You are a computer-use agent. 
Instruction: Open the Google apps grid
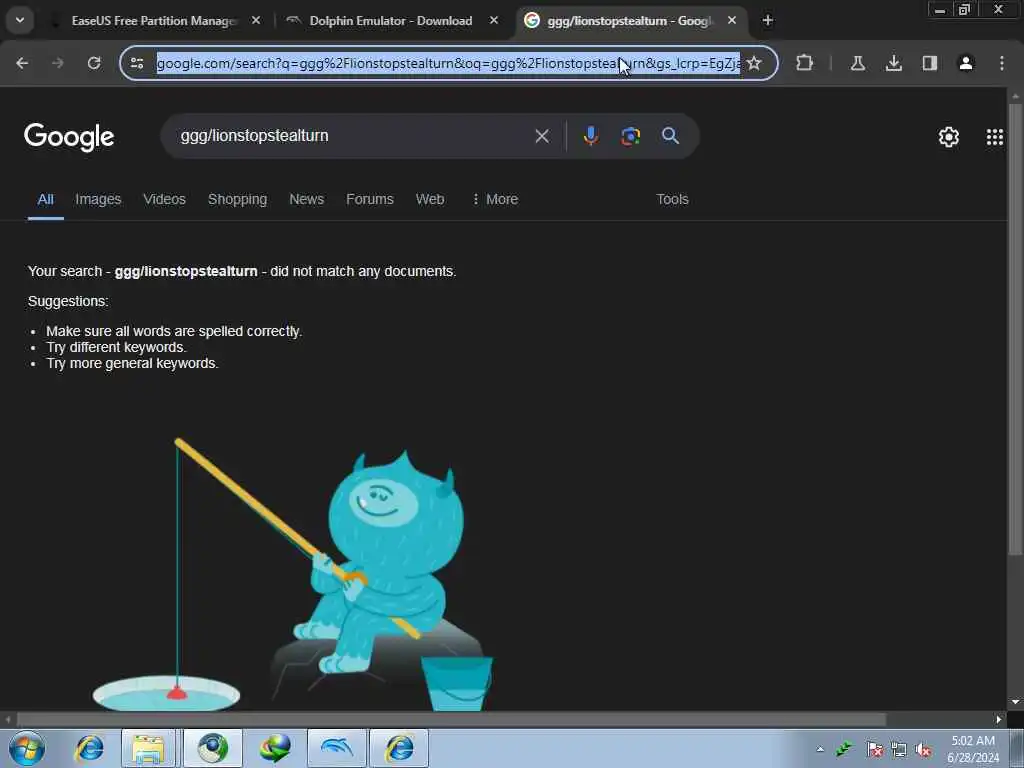pyautogui.click(x=995, y=137)
